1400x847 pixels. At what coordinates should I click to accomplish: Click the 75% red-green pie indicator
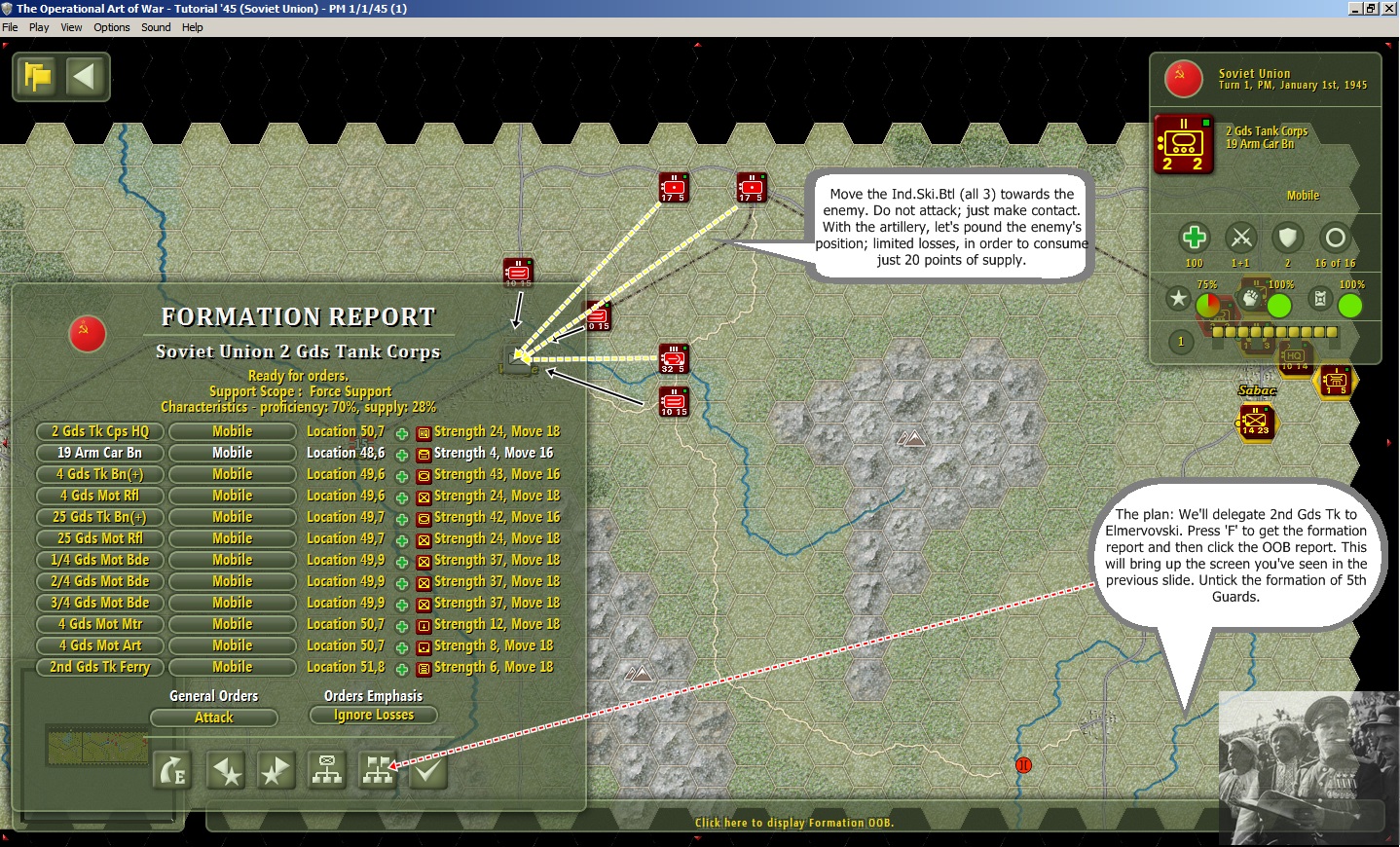coord(1208,306)
